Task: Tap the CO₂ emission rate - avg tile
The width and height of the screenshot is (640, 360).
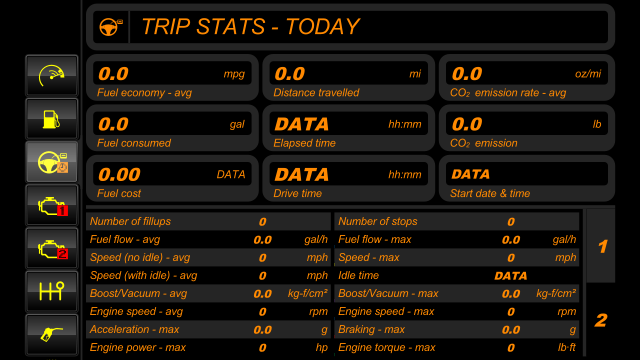Action: coord(527,78)
